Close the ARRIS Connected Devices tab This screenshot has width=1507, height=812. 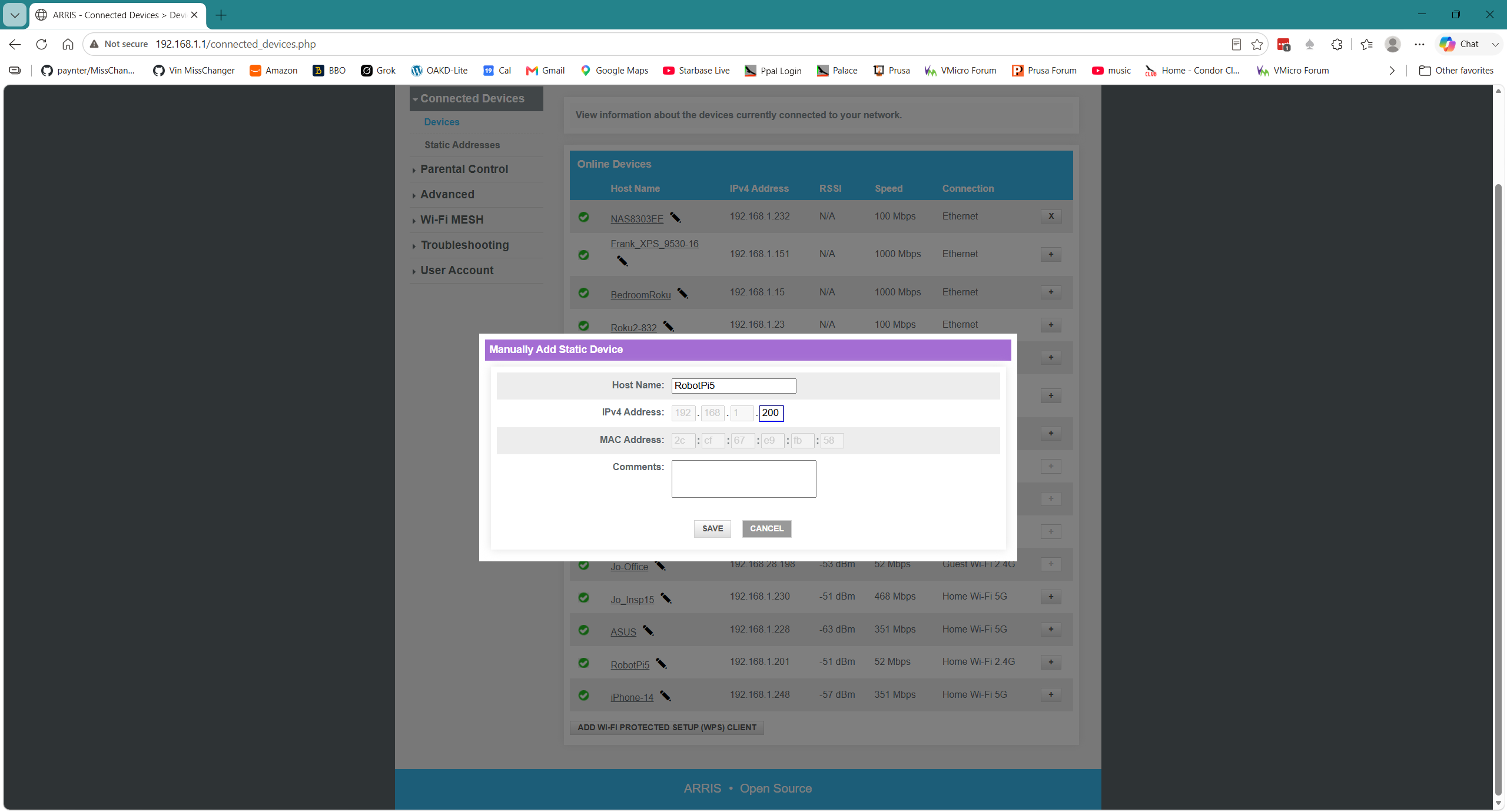(x=194, y=15)
